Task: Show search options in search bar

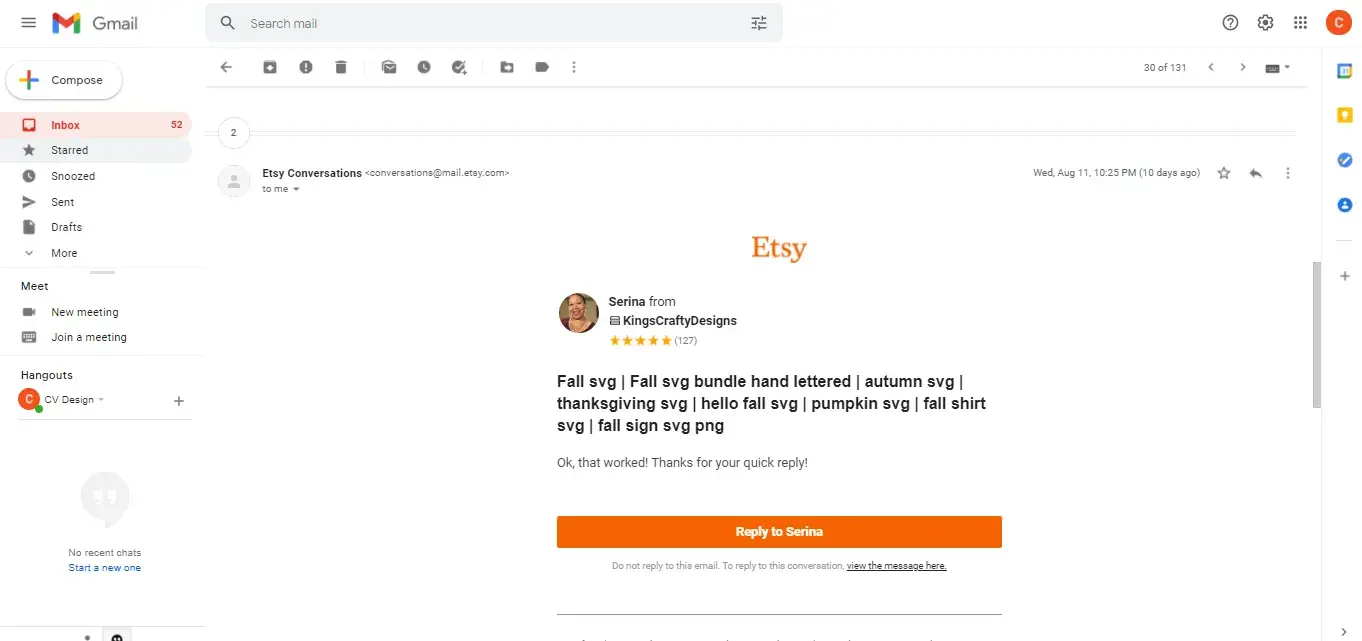Action: 759,23
